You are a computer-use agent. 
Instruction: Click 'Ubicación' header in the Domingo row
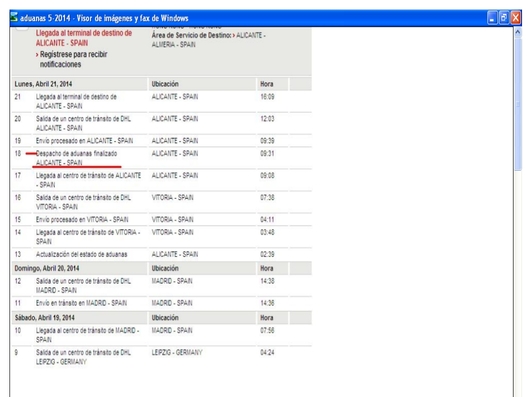[x=165, y=268]
